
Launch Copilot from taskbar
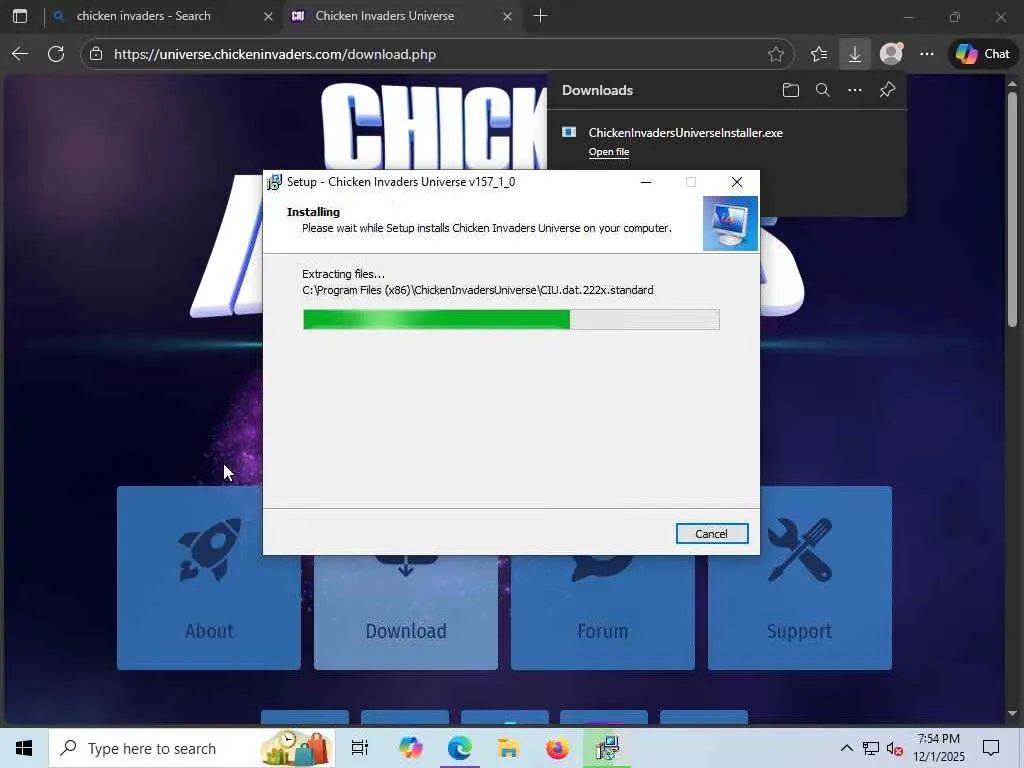click(411, 748)
